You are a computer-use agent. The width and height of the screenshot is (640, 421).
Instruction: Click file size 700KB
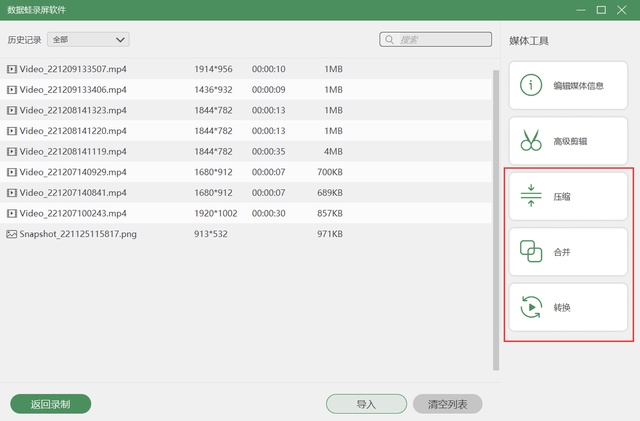[x=330, y=172]
